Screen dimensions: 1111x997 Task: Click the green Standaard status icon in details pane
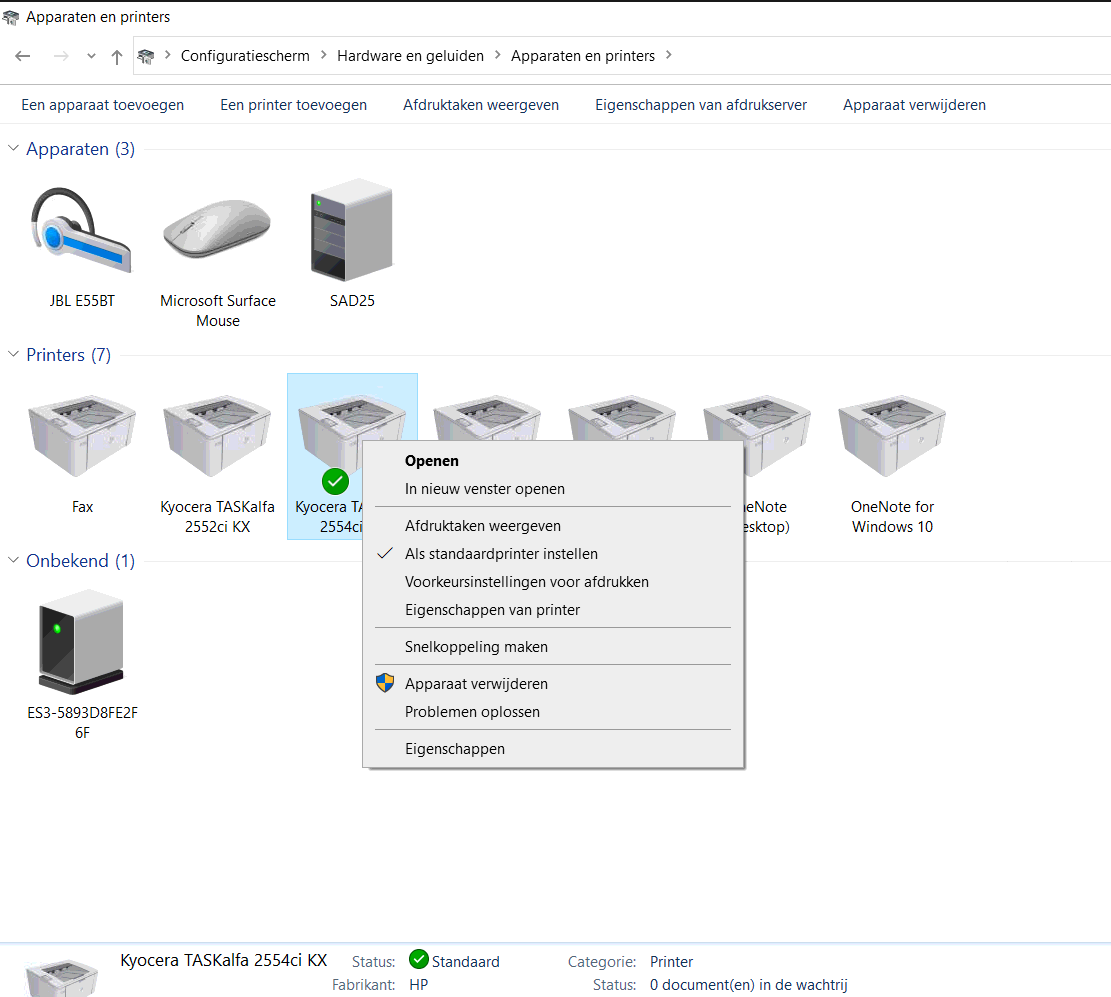[419, 959]
